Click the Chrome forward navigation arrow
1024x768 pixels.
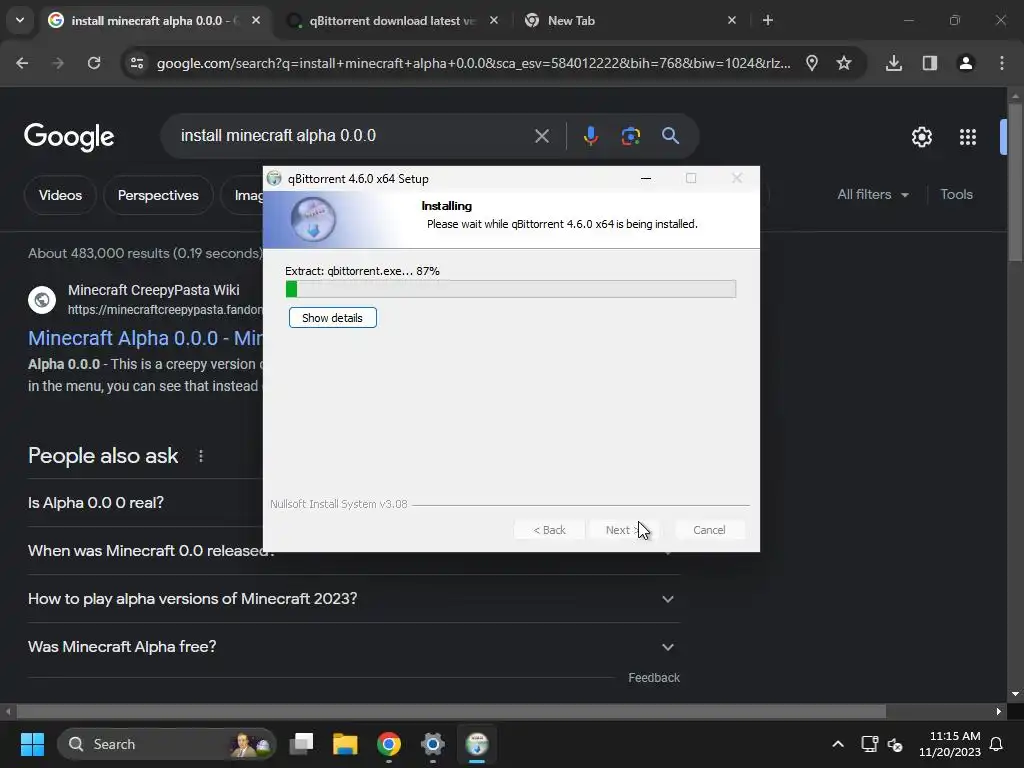click(58, 63)
